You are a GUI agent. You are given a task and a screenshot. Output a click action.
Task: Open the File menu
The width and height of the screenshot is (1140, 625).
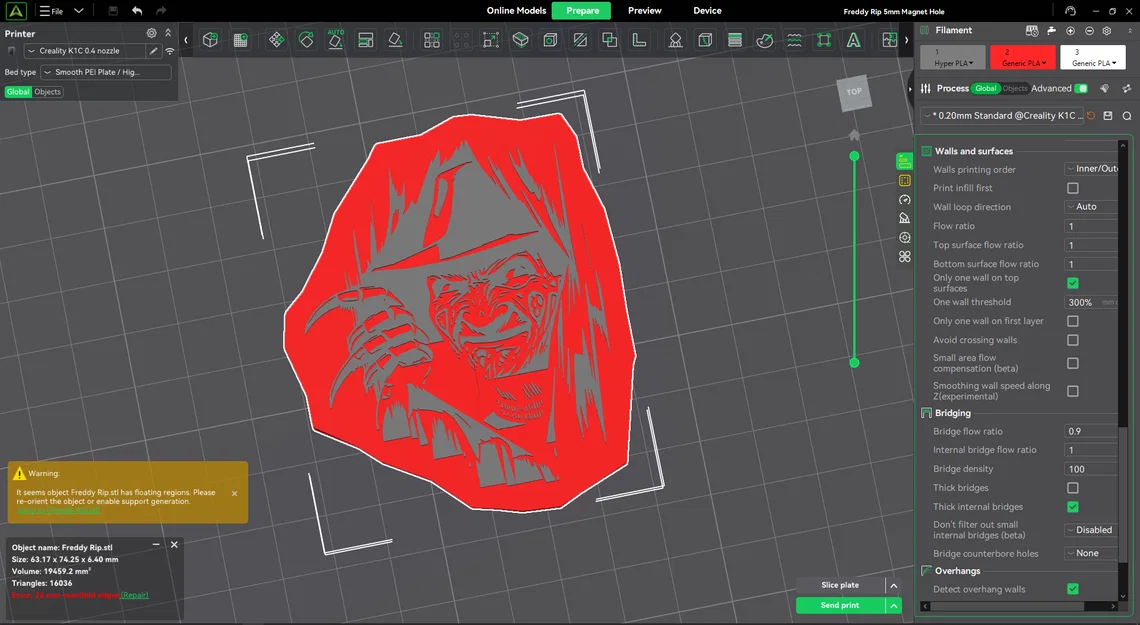[x=51, y=11]
